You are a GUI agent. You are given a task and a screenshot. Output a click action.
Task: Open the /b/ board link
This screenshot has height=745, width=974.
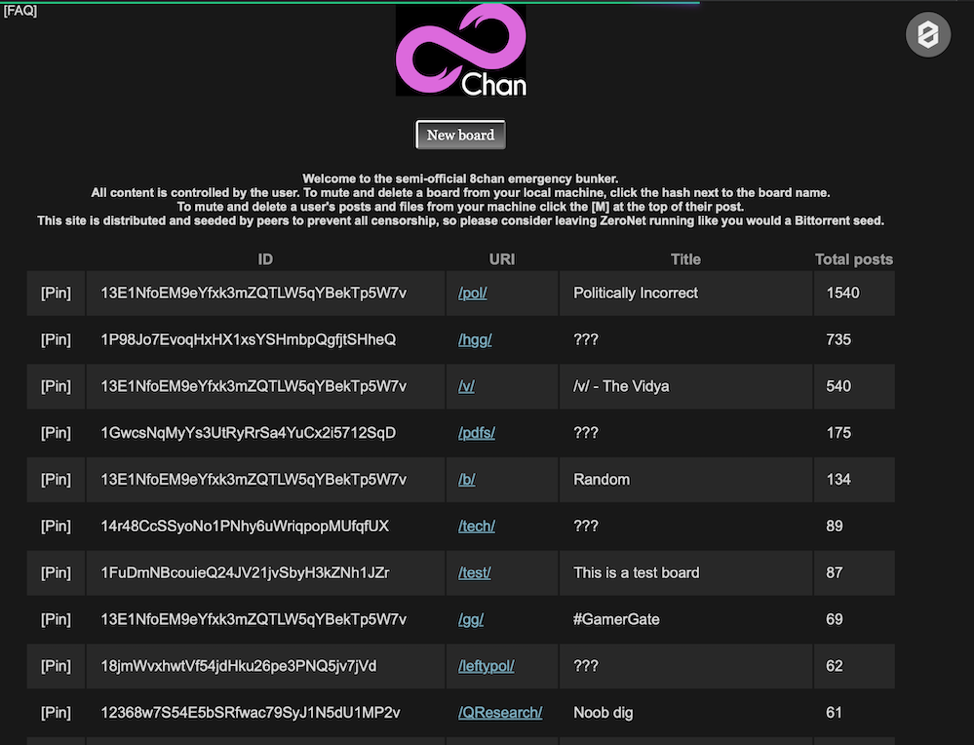click(467, 480)
